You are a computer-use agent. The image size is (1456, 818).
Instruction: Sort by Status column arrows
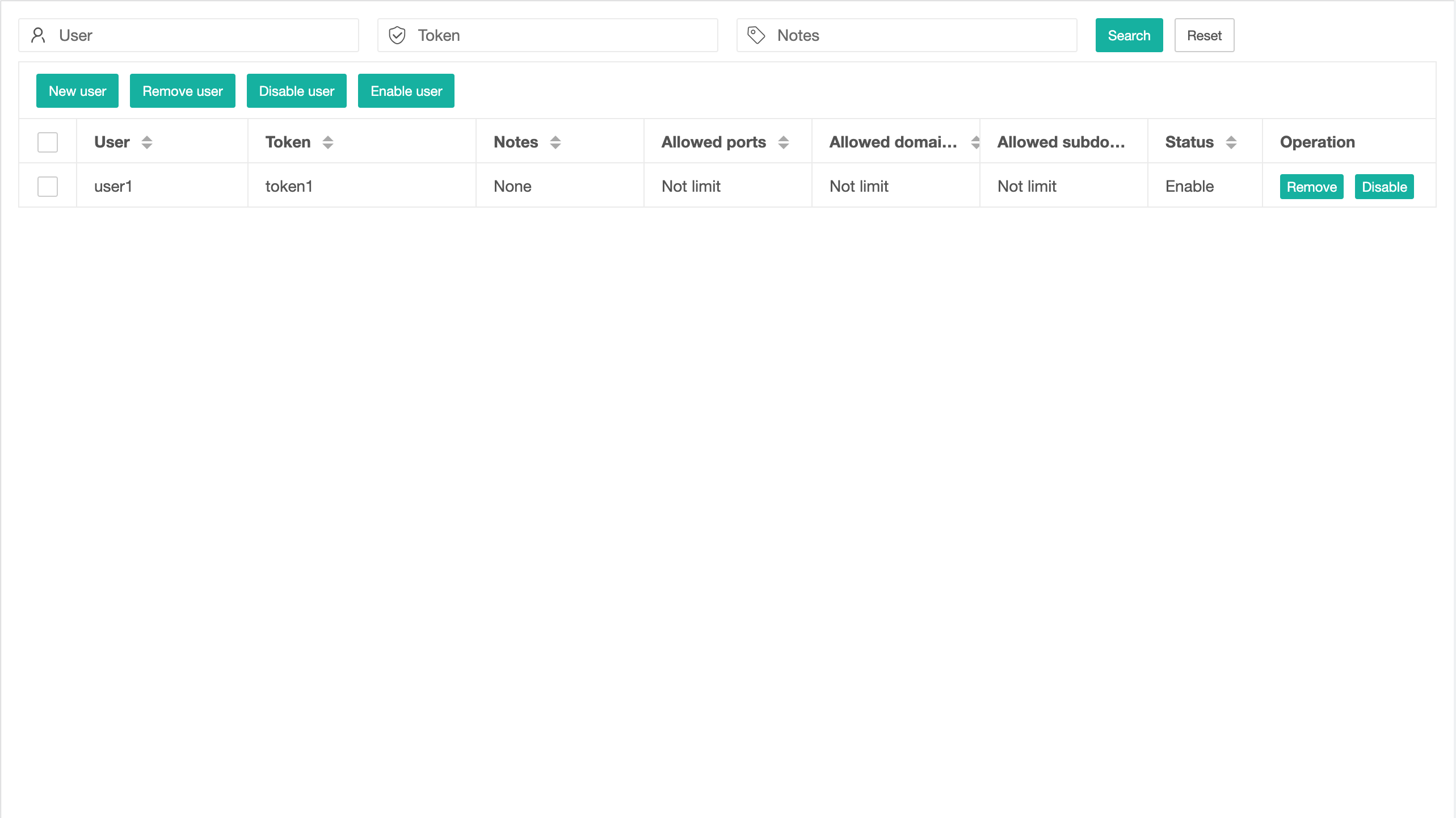(1231, 142)
